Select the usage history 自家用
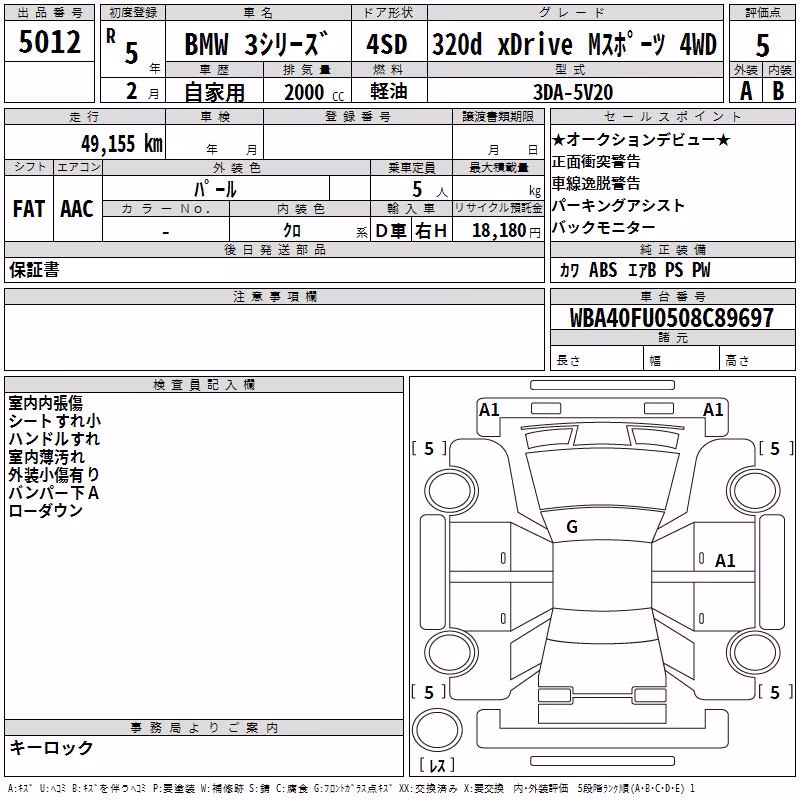 [x=214, y=92]
